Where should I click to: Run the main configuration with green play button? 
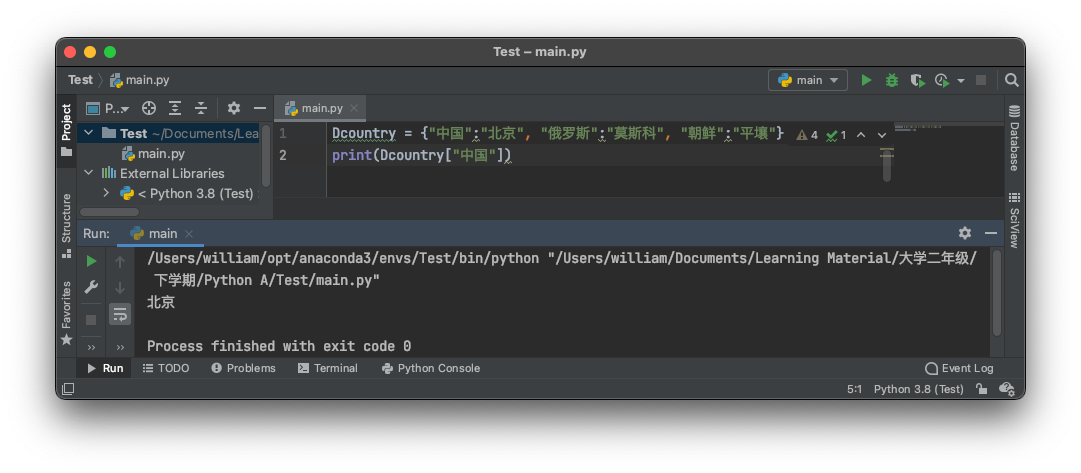click(x=866, y=80)
